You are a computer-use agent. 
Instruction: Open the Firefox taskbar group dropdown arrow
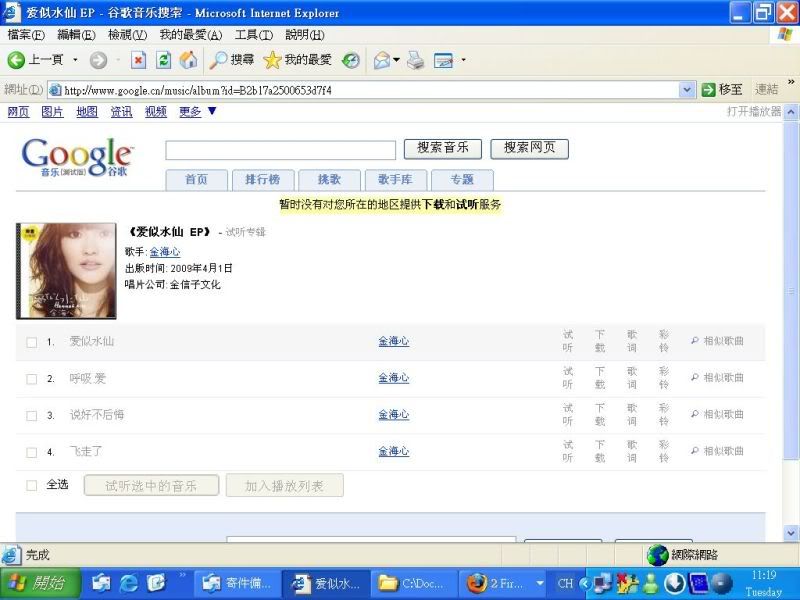[x=540, y=583]
